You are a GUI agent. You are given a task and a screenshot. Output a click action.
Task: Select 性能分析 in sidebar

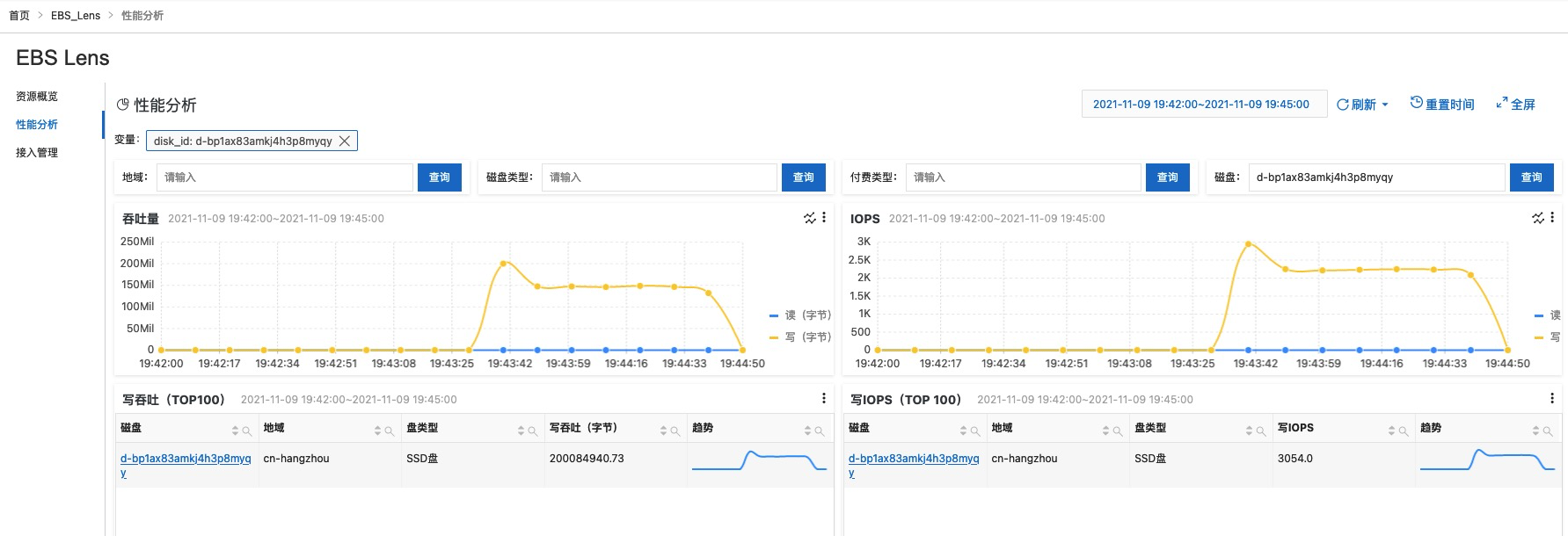tap(37, 124)
